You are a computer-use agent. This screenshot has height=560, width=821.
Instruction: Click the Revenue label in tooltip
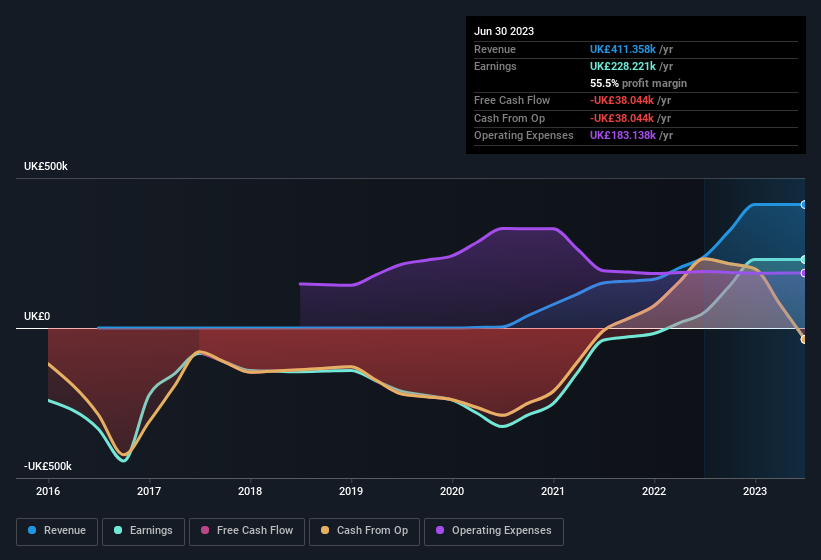tap(495, 49)
